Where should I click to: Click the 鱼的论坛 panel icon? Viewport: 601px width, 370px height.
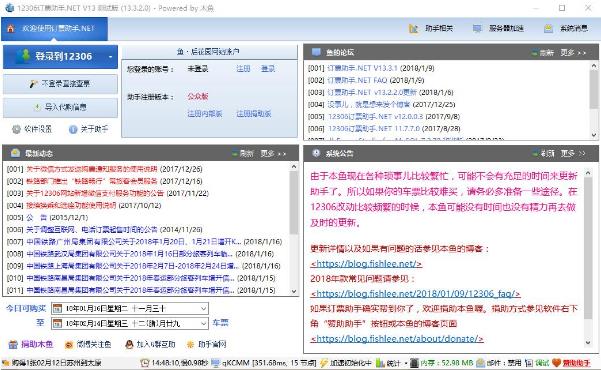(x=316, y=52)
